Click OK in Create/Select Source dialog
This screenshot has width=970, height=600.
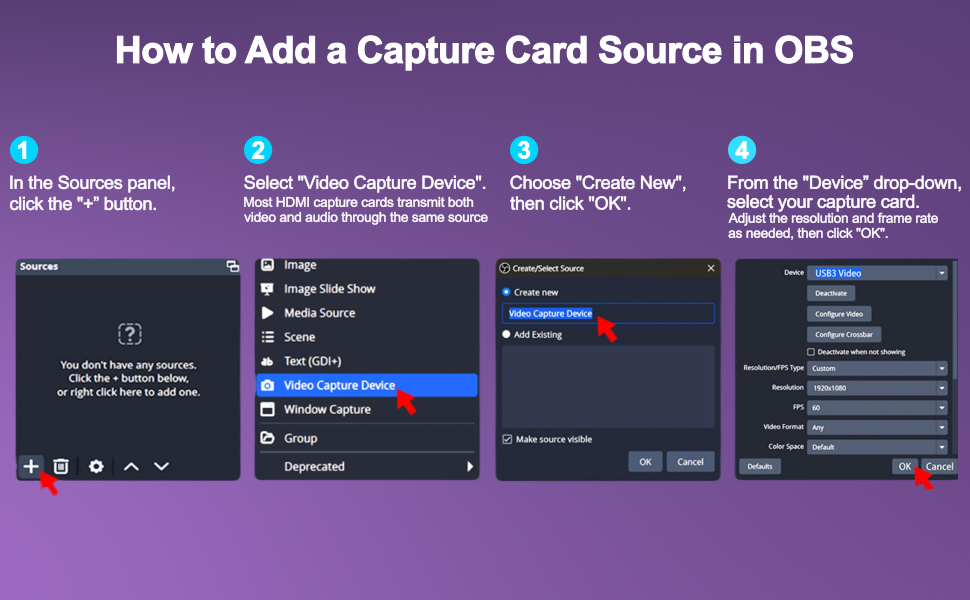645,462
